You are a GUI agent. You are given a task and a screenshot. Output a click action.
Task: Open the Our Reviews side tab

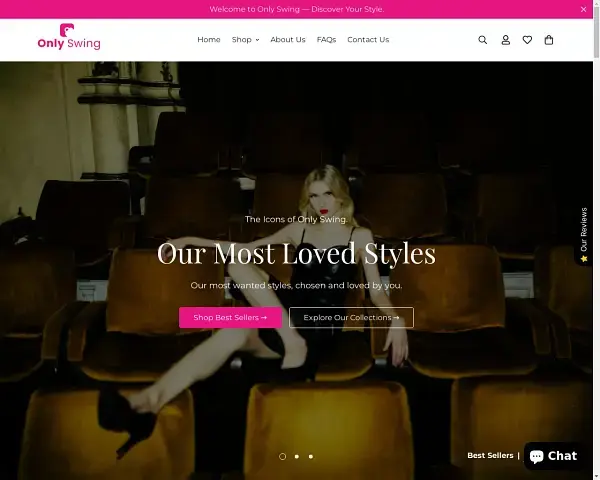pyautogui.click(x=585, y=236)
